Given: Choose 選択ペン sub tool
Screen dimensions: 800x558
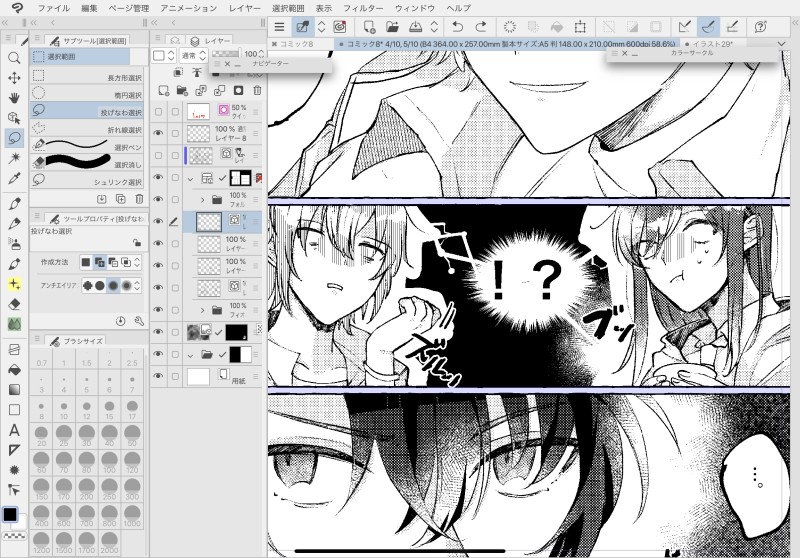Looking at the screenshot, I should coord(87,146).
